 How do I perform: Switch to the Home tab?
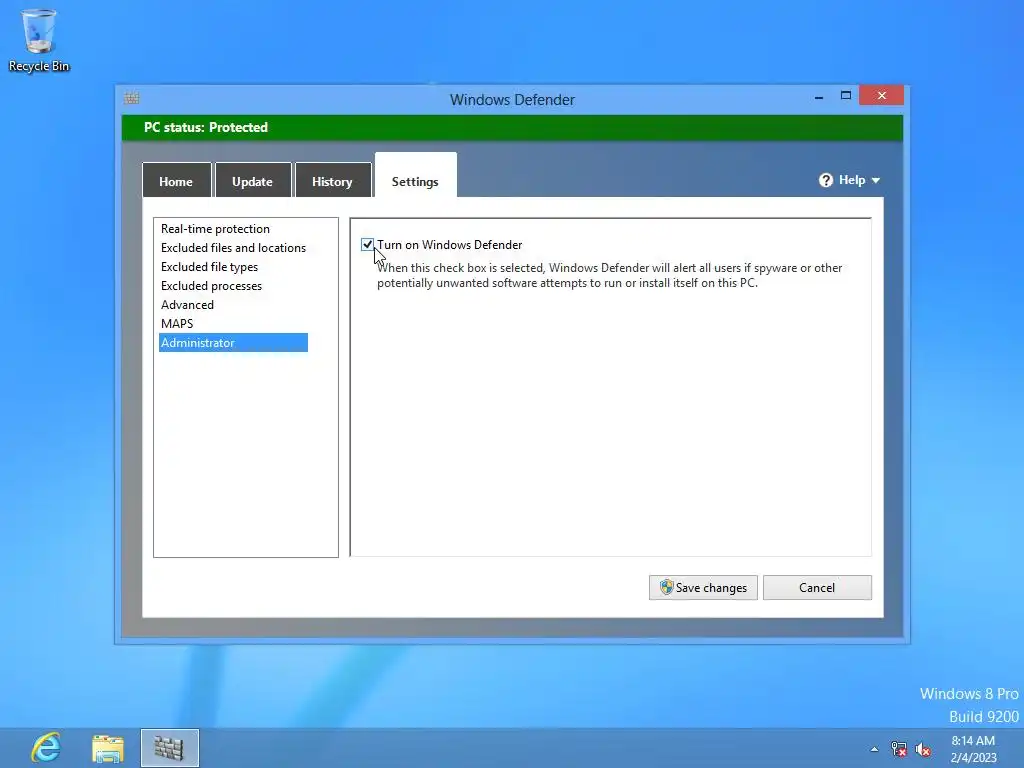coord(176,181)
